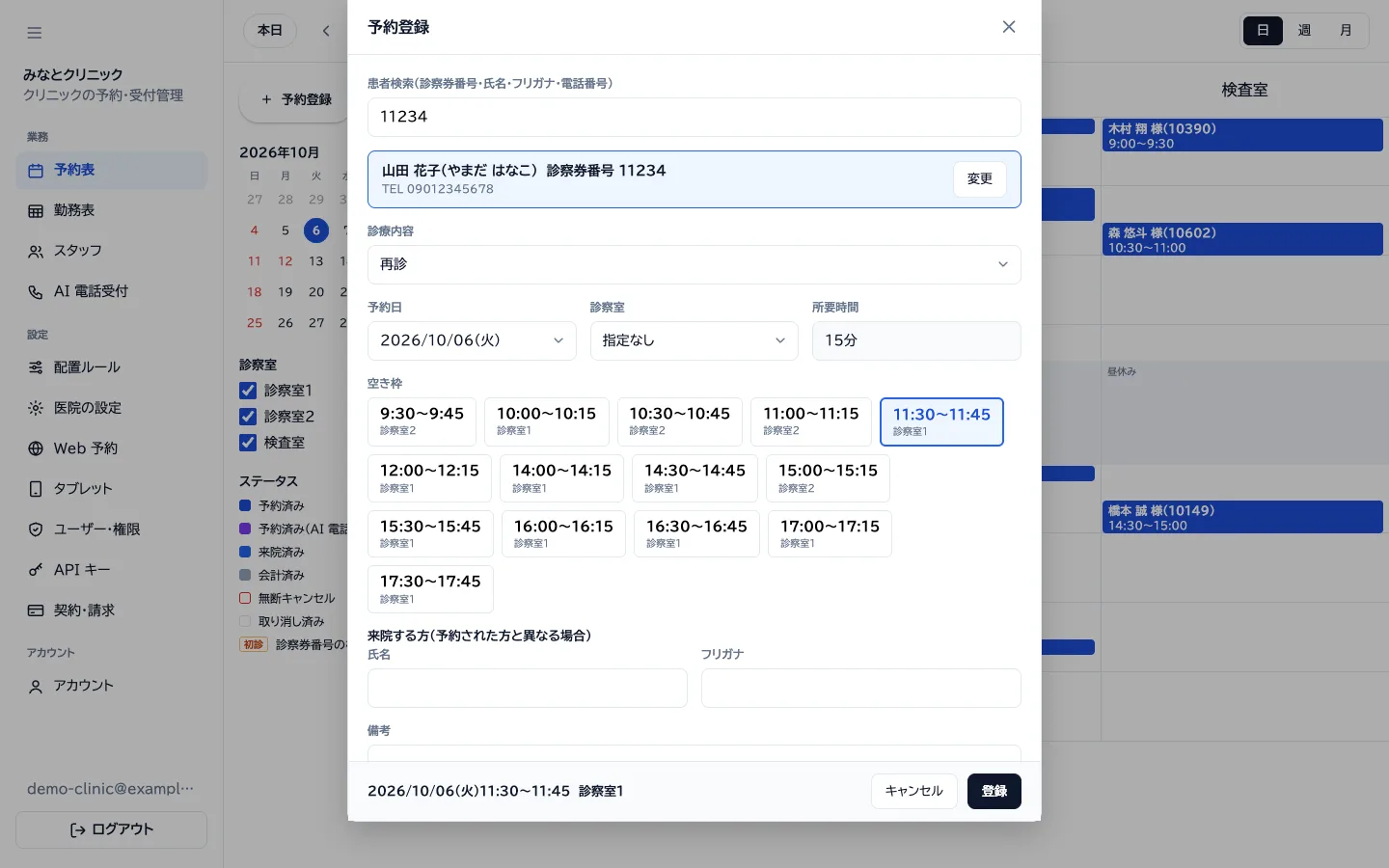Click the 所要時間 field showing 15分
This screenshot has height=868, width=1389.
[x=916, y=340]
